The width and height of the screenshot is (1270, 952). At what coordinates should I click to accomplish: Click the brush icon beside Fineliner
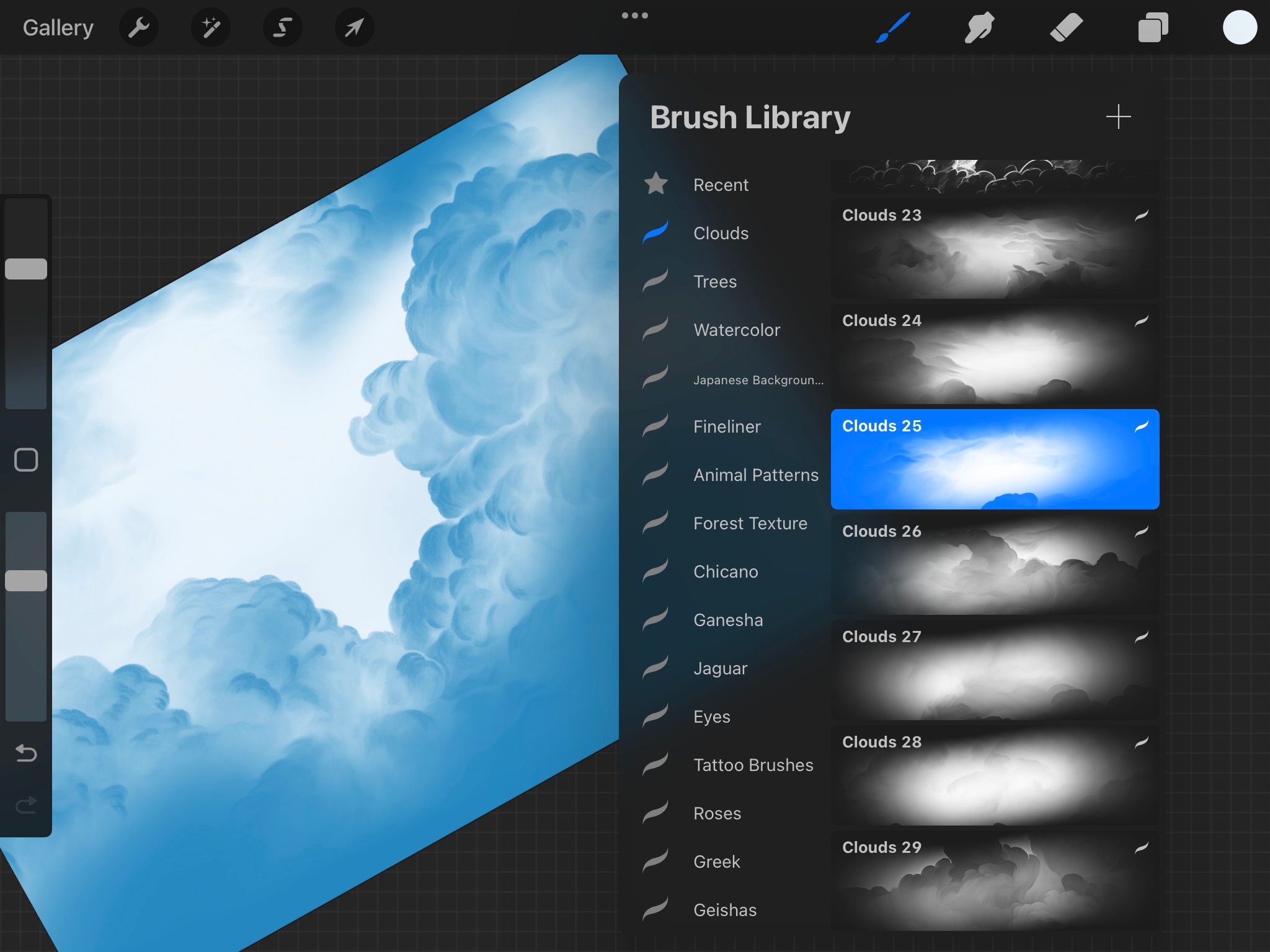click(x=655, y=425)
